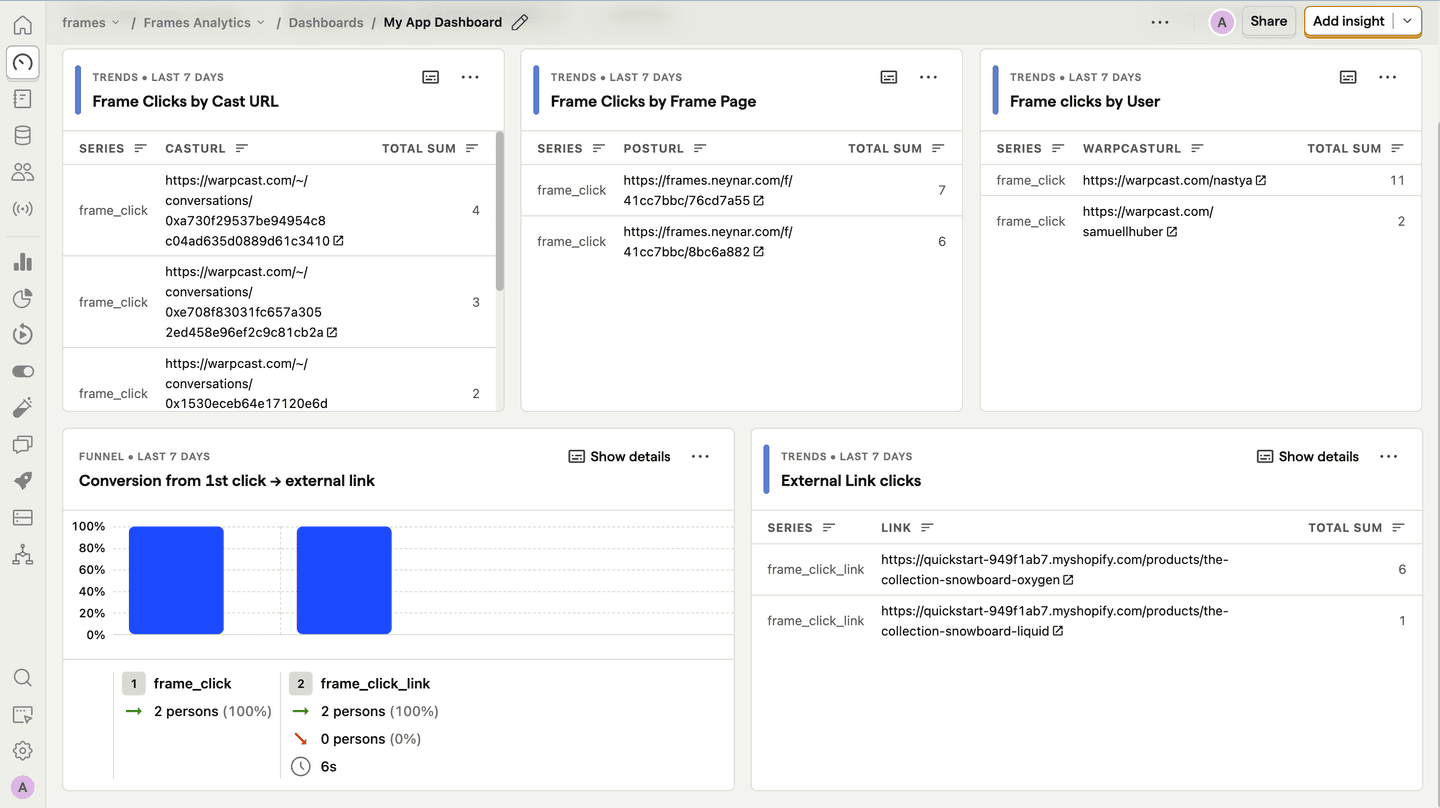Open more menu on Frame Clicks by Cast URL
Image resolution: width=1440 pixels, height=808 pixels.
(470, 77)
